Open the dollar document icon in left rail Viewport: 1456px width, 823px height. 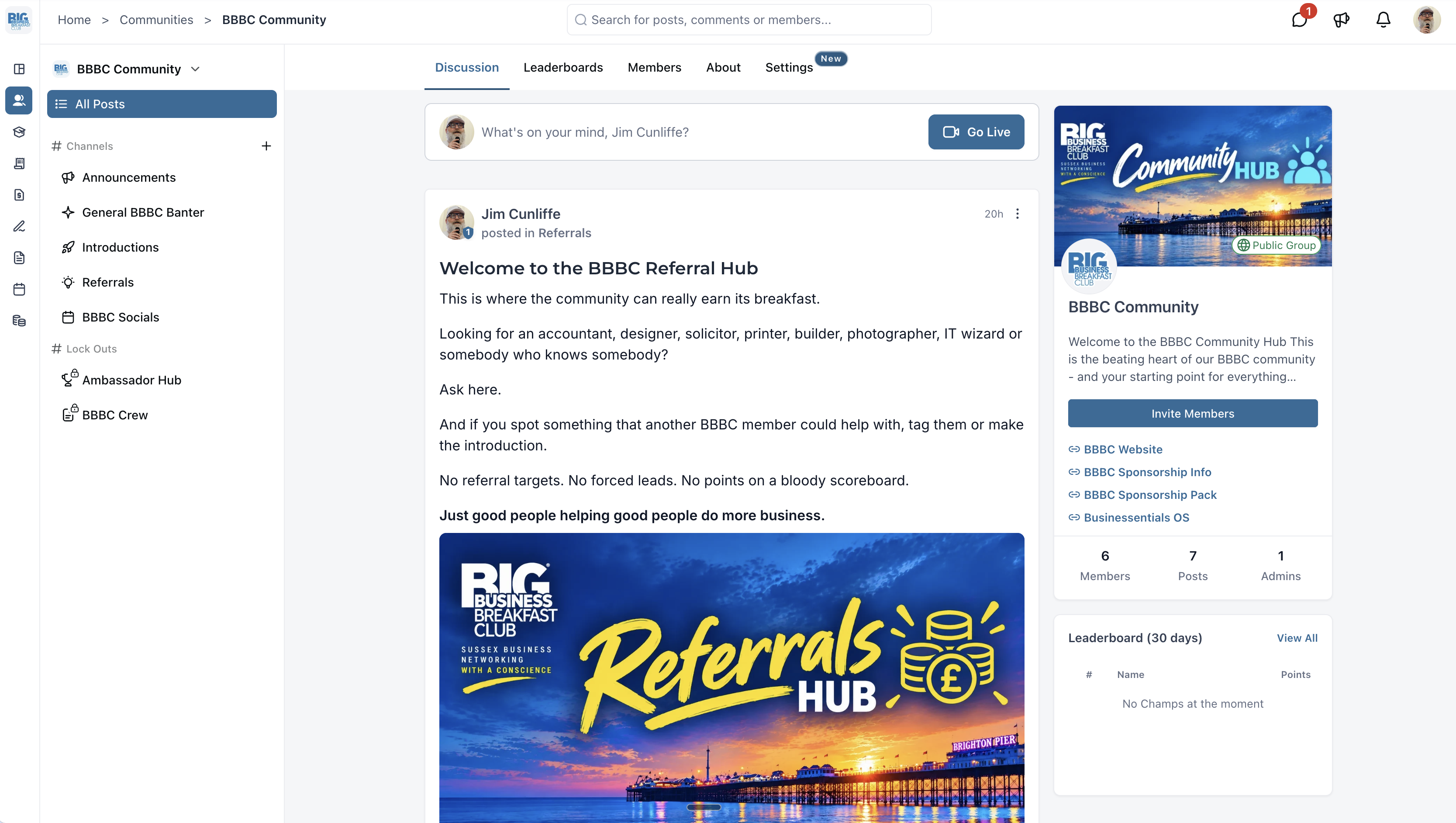(19, 195)
